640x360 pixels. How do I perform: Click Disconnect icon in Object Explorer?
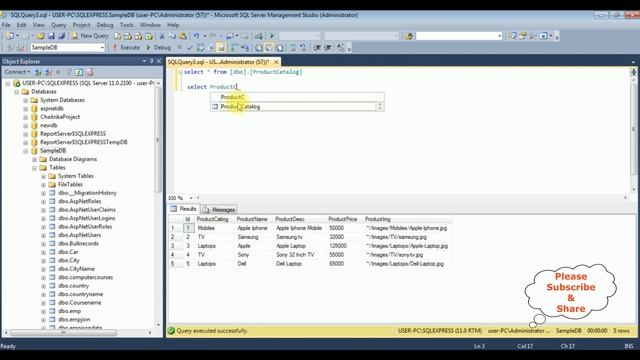click(x=49, y=72)
